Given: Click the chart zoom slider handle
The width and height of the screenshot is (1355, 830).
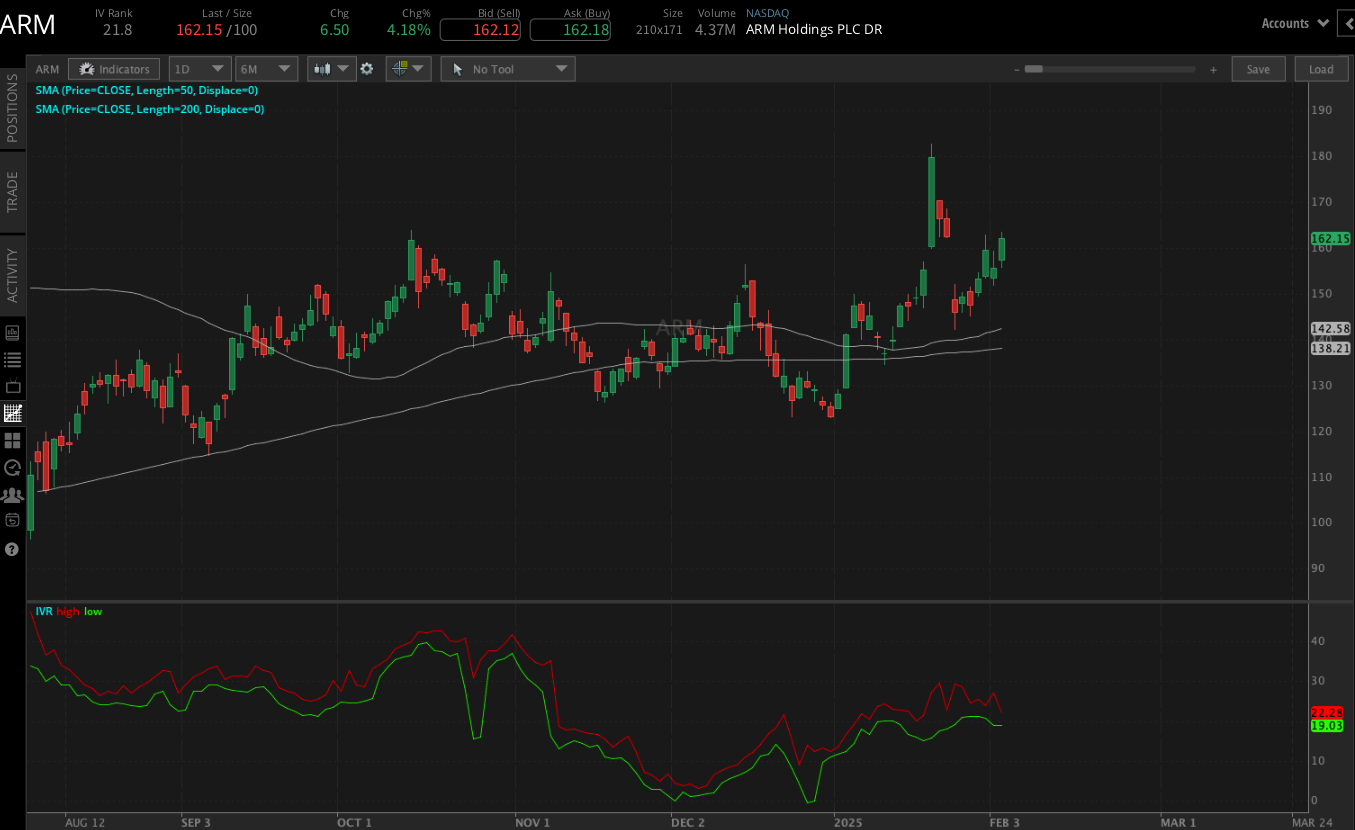Looking at the screenshot, I should pos(1034,69).
